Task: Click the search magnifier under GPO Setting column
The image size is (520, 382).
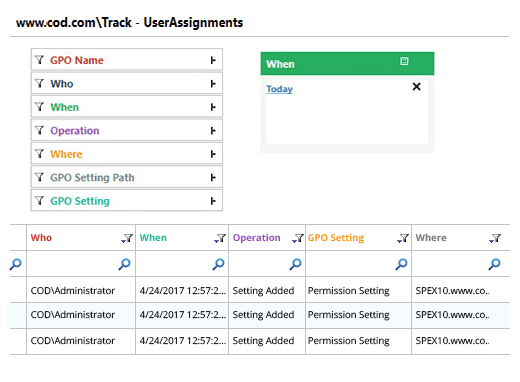Action: [401, 264]
